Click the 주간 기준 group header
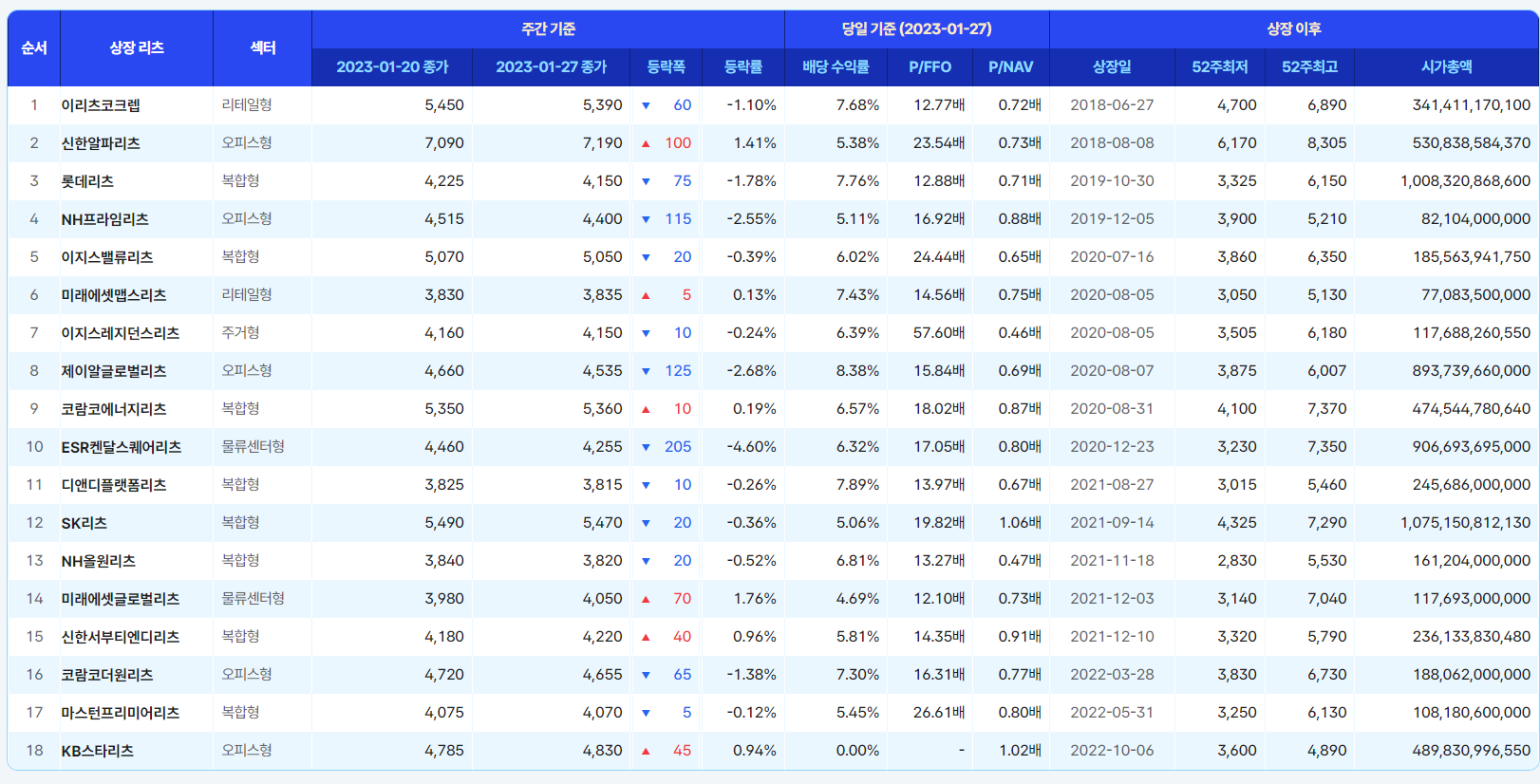1540x784 pixels. tap(548, 29)
